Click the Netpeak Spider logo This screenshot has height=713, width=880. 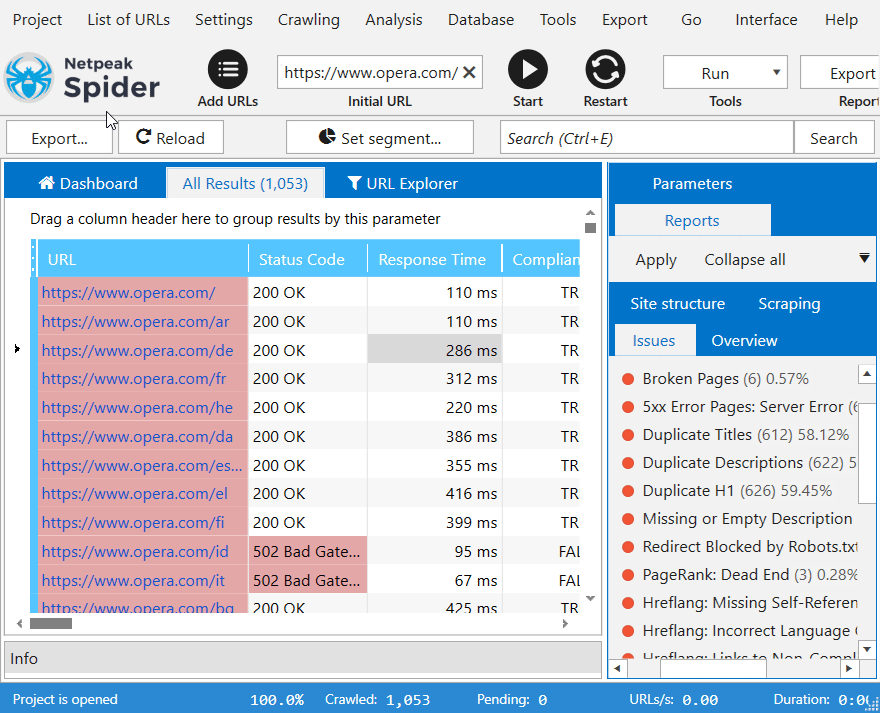tap(82, 78)
